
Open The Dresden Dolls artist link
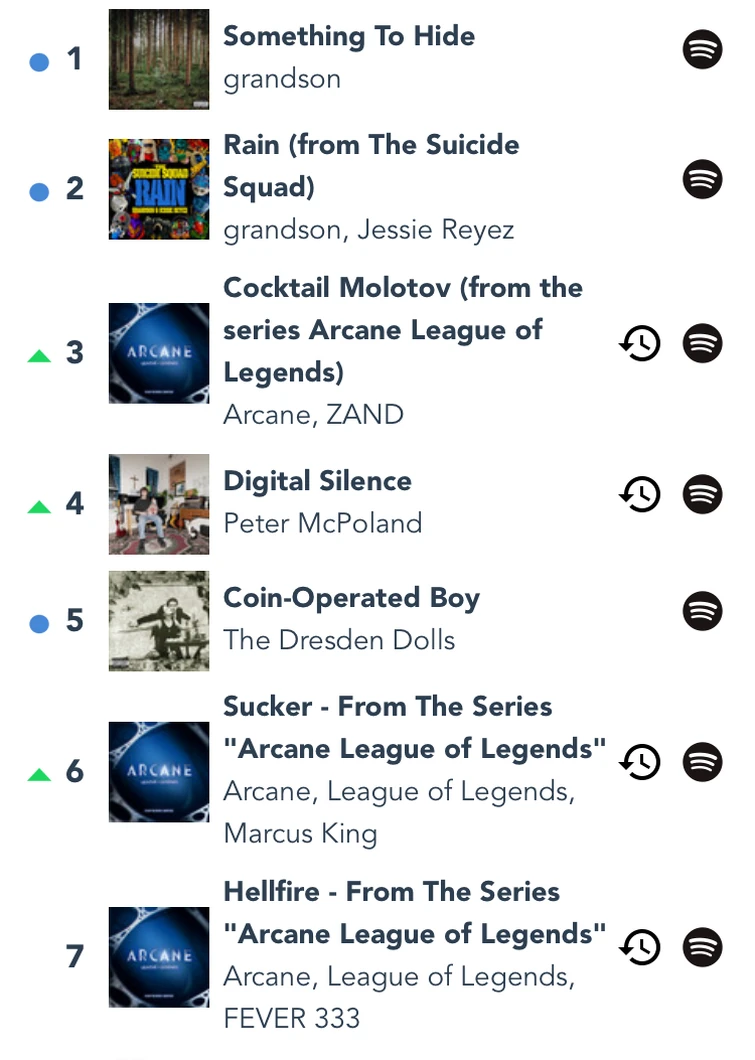point(339,640)
